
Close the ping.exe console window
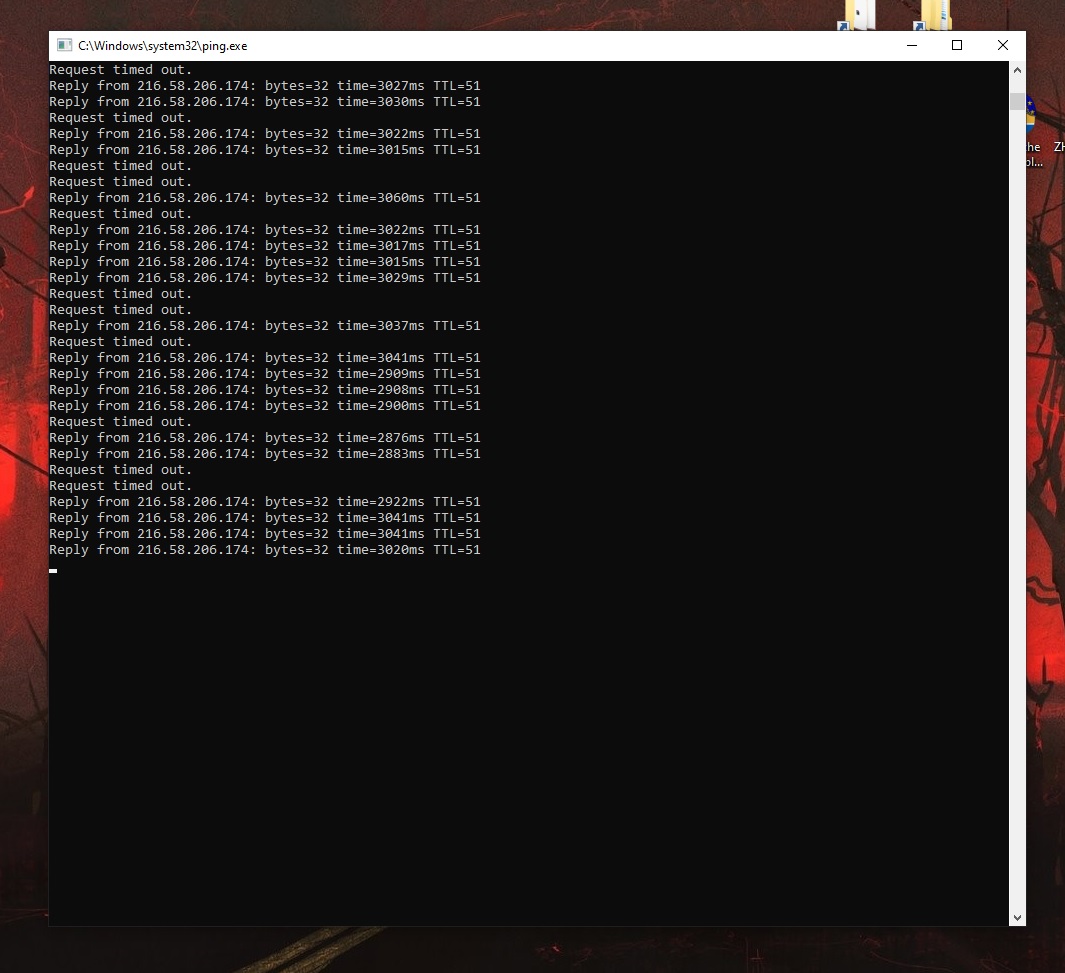coord(1003,45)
